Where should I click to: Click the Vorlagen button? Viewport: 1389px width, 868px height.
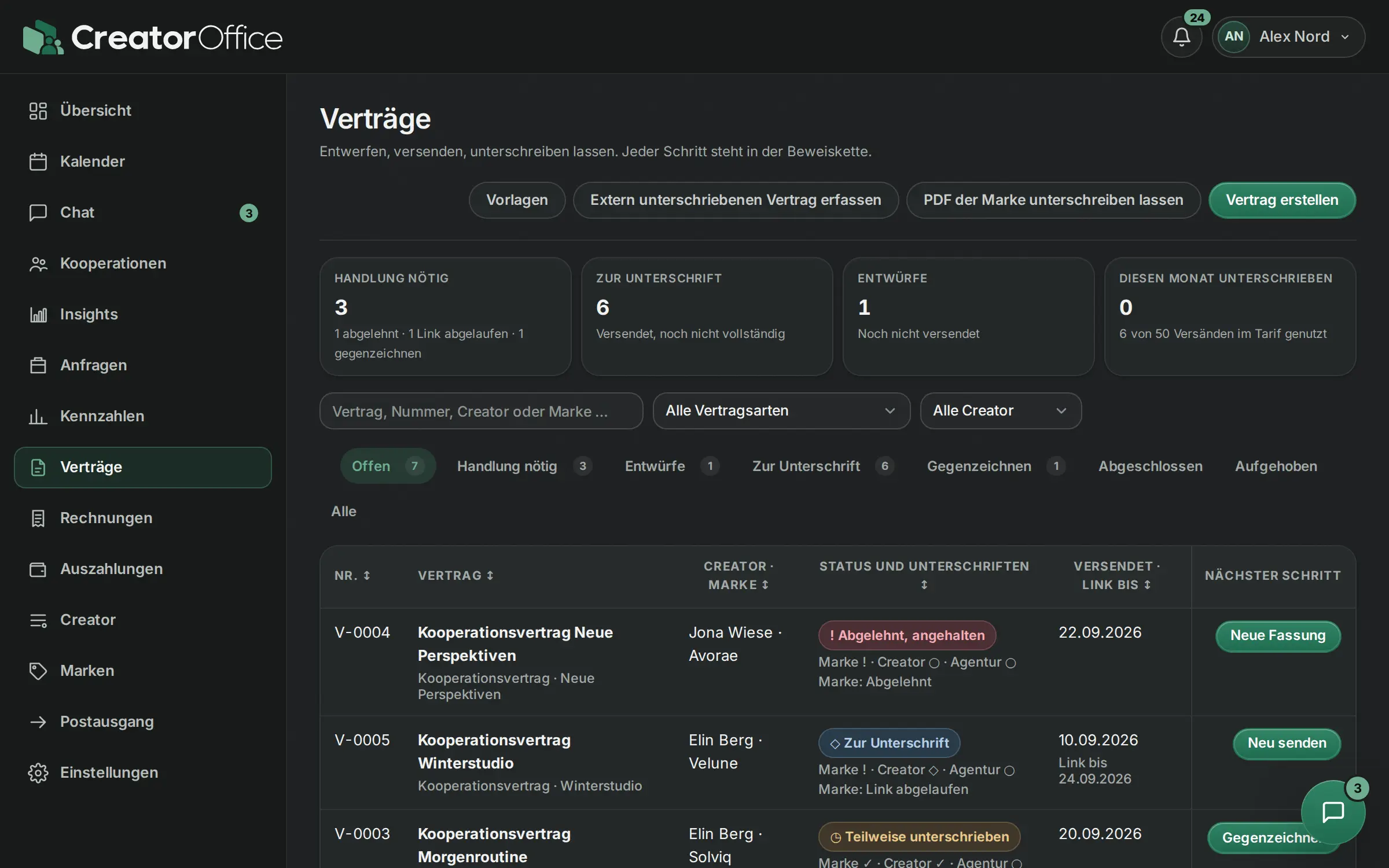[517, 200]
